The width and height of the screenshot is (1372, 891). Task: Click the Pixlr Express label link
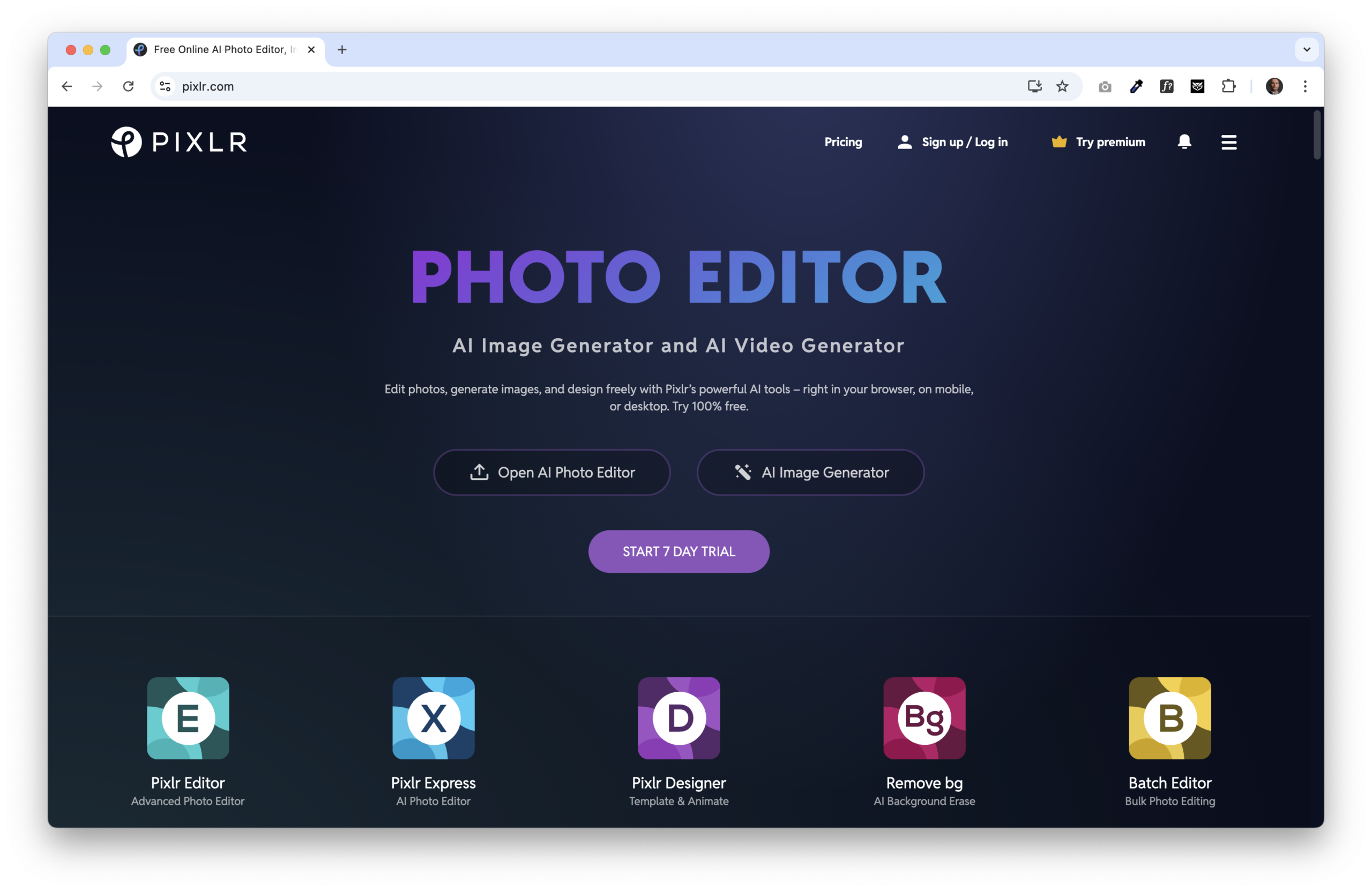(x=434, y=783)
